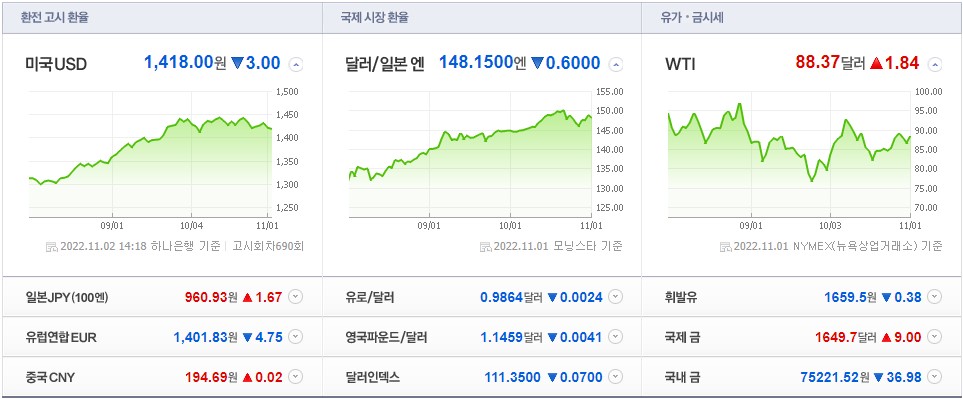
Task: Click the WTI title link
Action: [x=680, y=64]
